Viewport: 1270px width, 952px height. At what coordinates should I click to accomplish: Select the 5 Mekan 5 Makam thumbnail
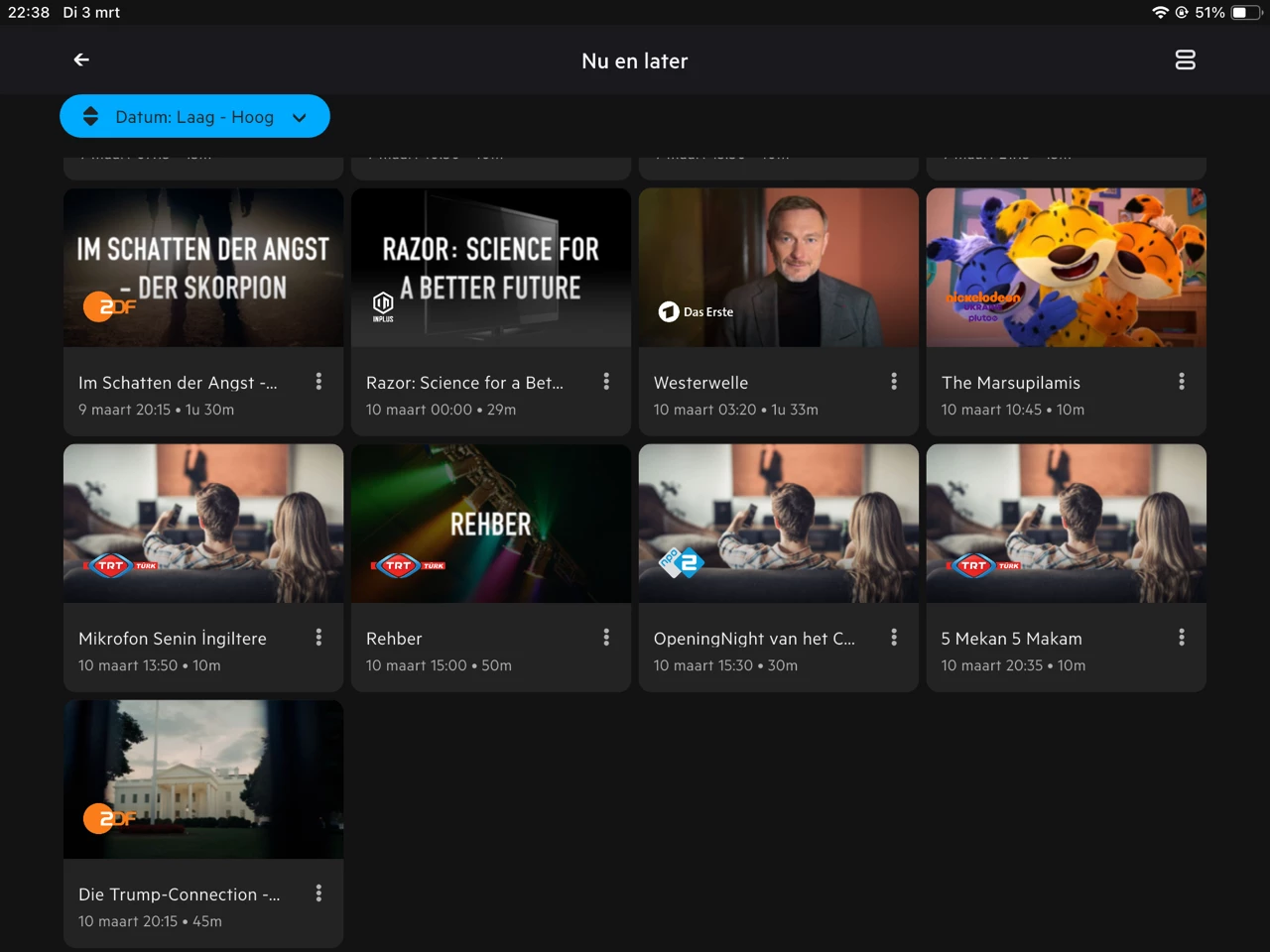point(1067,524)
